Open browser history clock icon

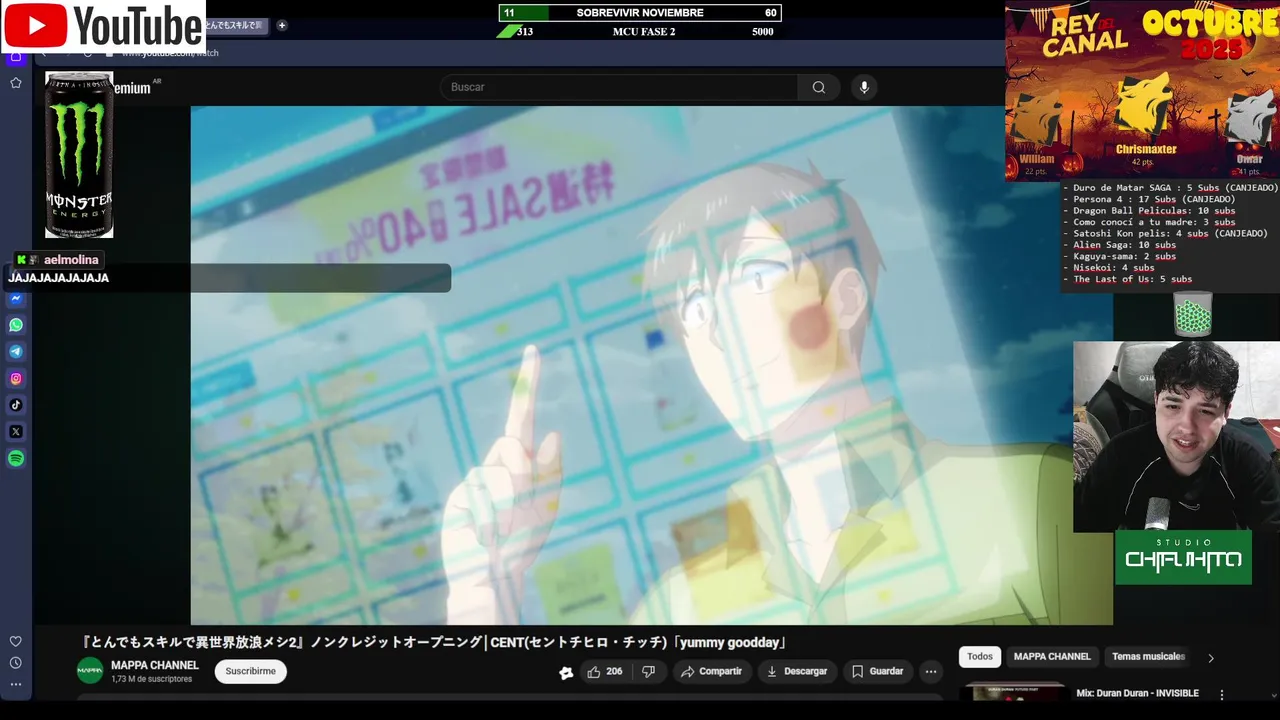pos(16,663)
